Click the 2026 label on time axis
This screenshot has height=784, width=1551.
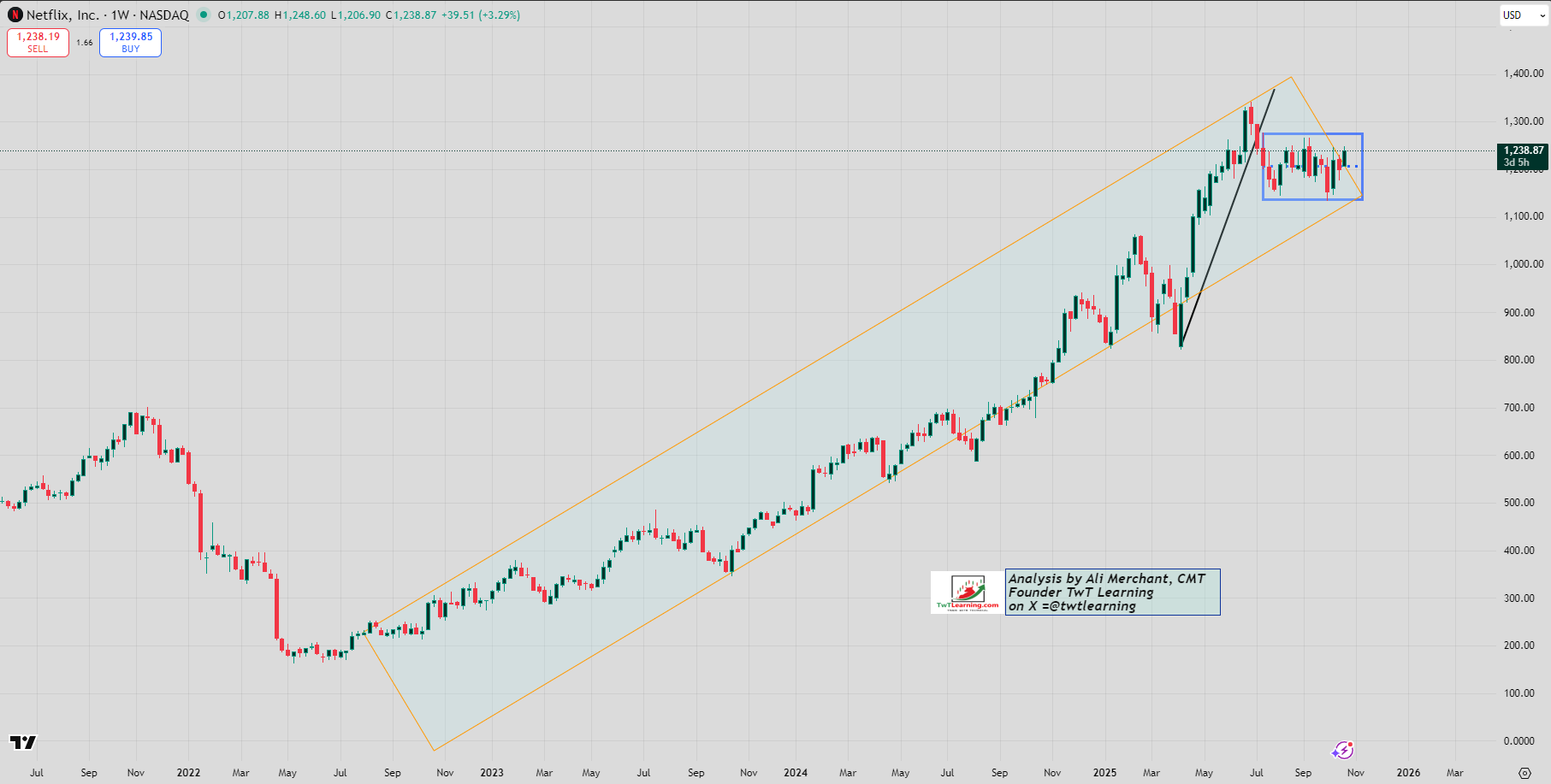(x=1408, y=773)
